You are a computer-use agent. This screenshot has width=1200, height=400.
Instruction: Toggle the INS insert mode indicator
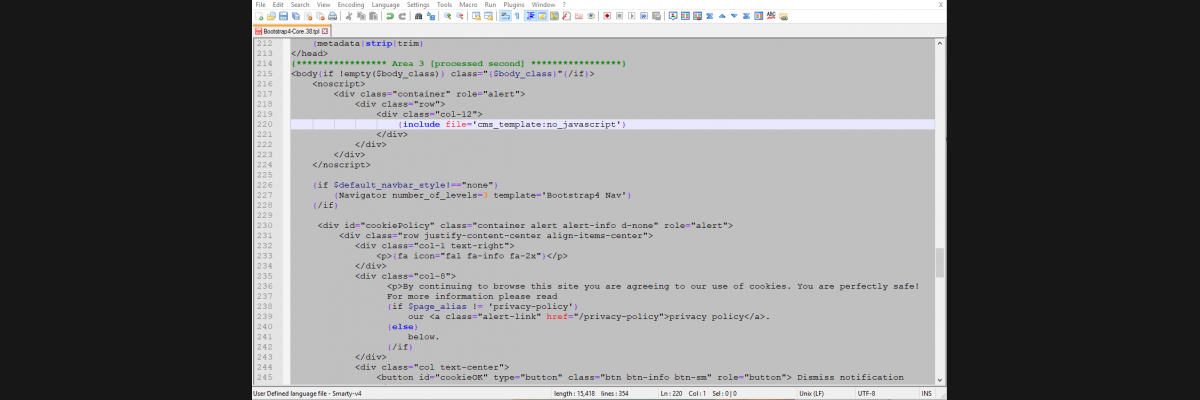pyautogui.click(x=926, y=393)
